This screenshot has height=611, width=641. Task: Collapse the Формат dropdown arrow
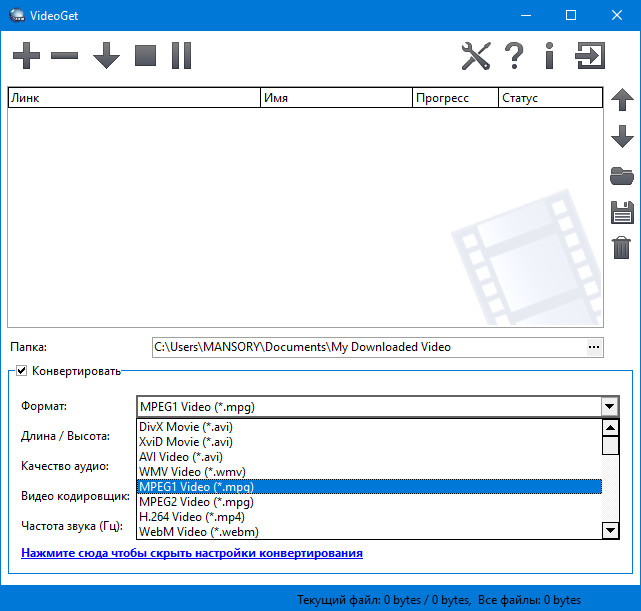click(x=608, y=406)
